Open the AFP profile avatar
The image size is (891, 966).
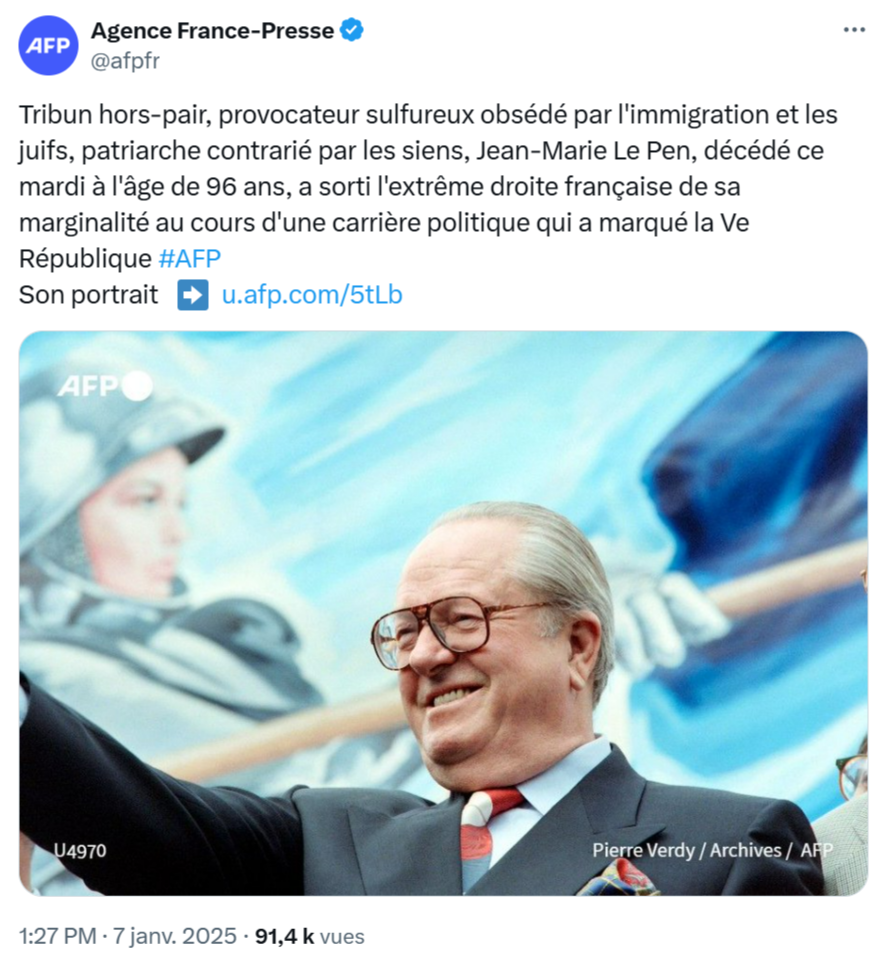click(x=48, y=46)
